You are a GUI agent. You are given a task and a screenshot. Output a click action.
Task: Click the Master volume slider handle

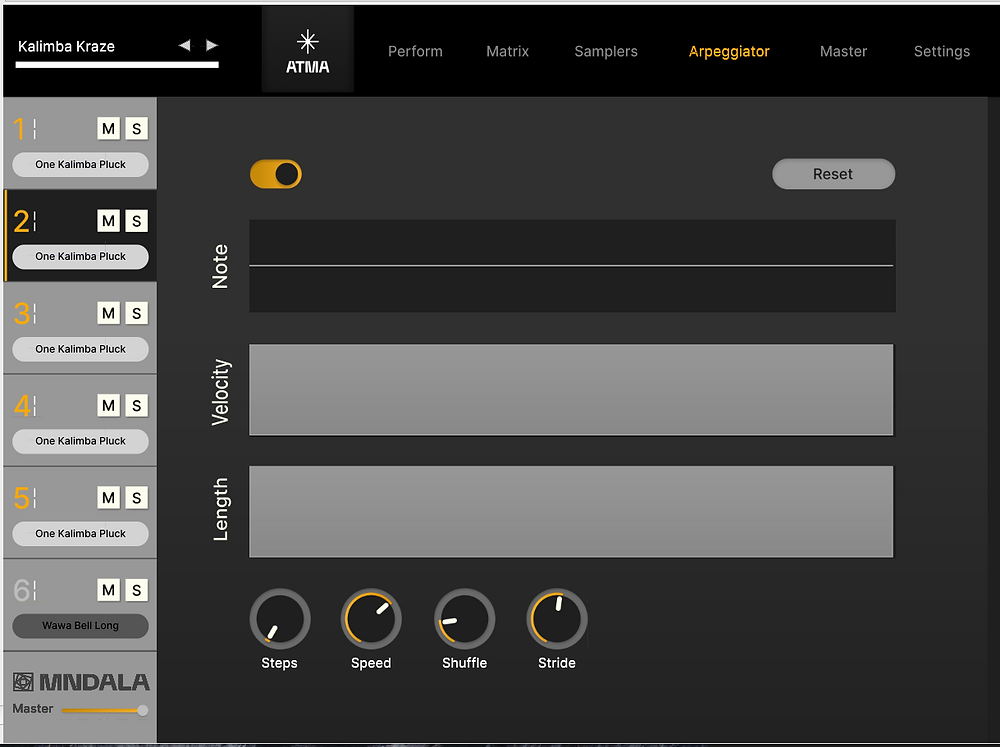(143, 710)
